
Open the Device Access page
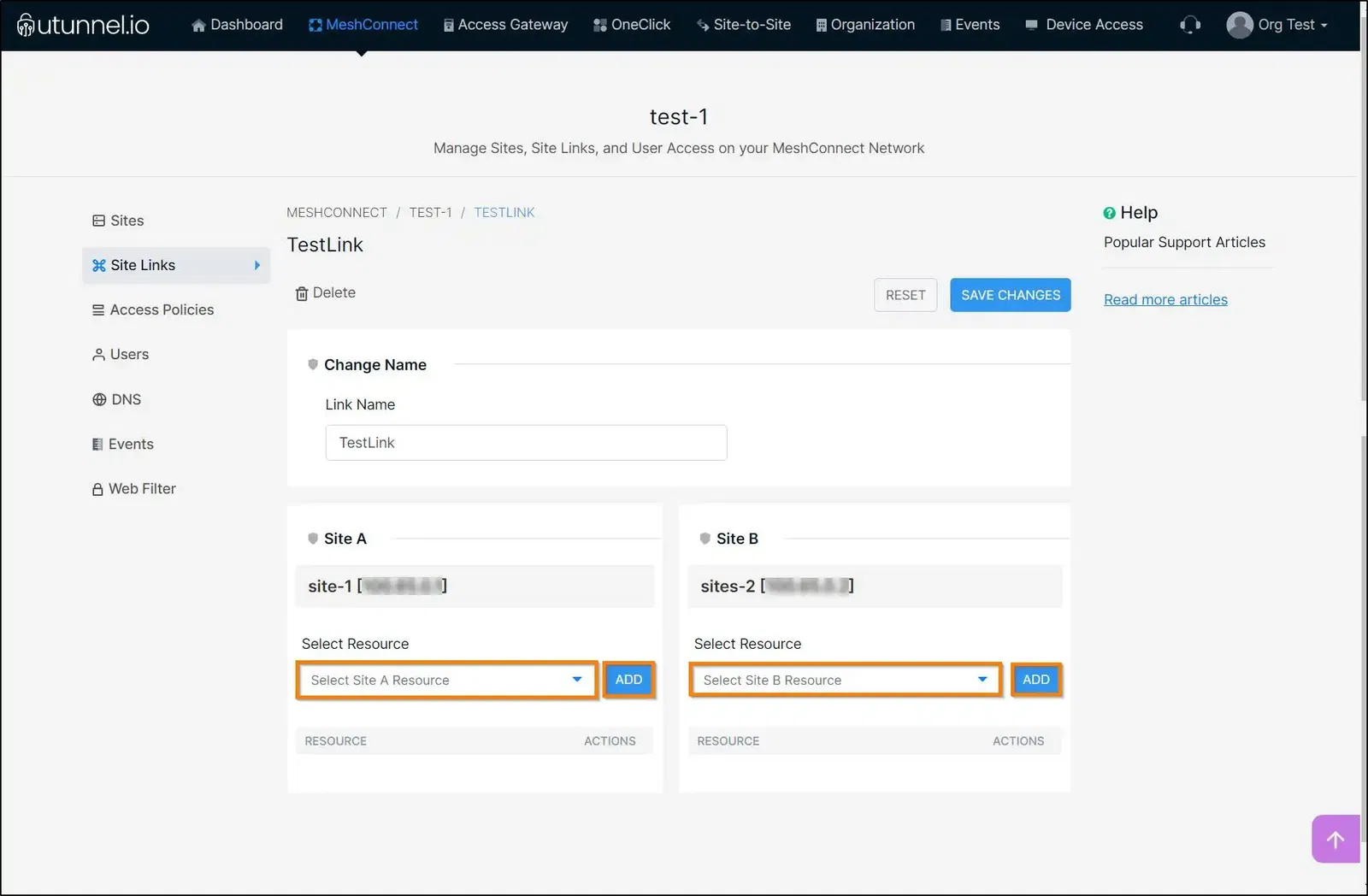(x=1084, y=25)
